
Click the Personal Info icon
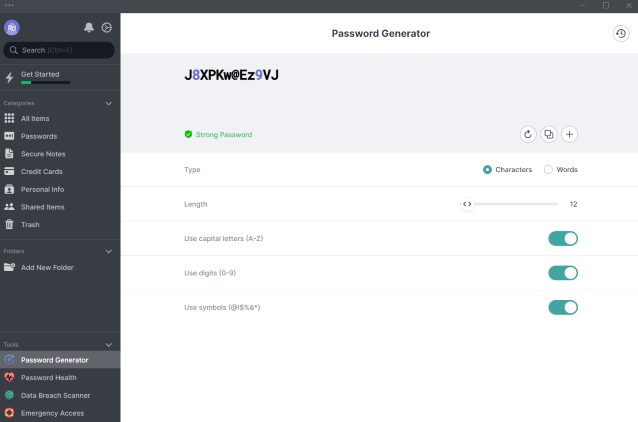pyautogui.click(x=9, y=189)
